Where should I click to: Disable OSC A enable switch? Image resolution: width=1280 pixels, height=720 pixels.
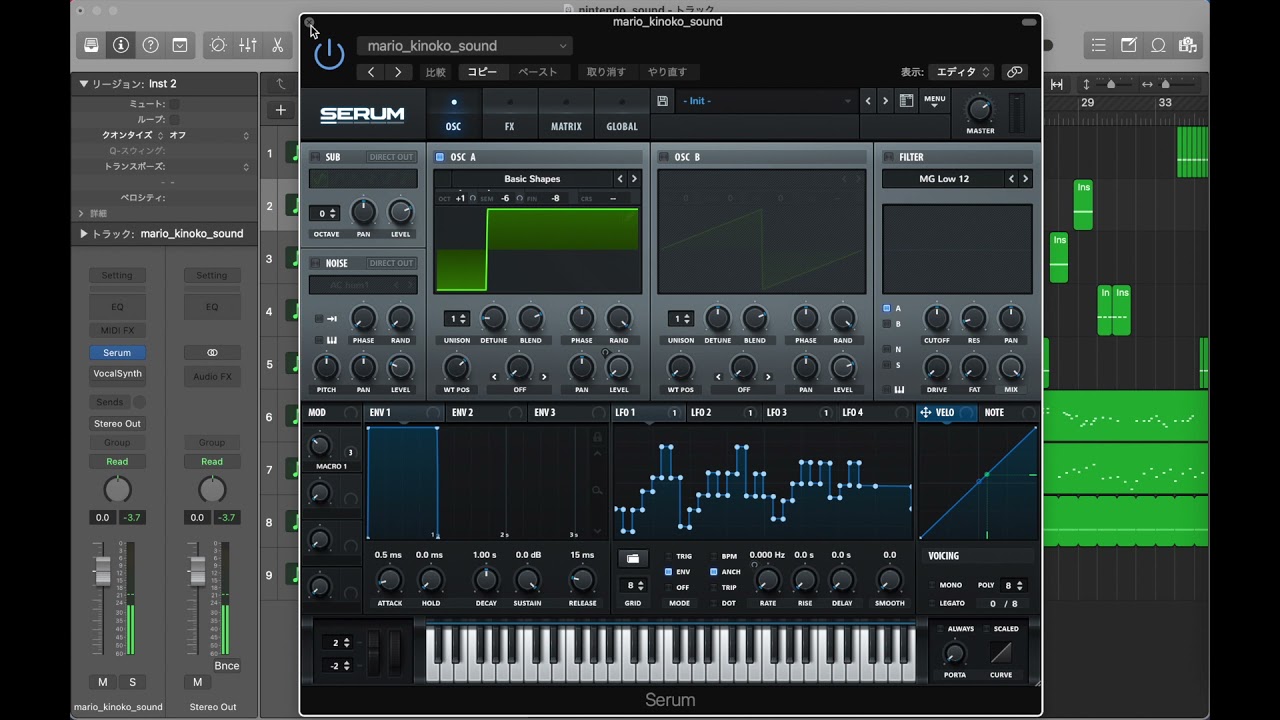[440, 157]
